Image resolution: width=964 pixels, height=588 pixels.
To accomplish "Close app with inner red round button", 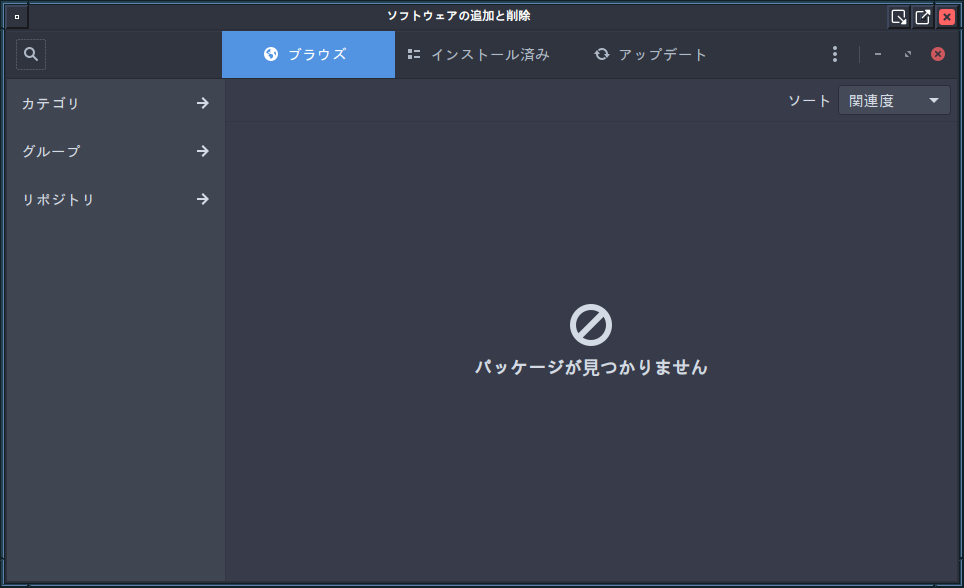I will 938,54.
